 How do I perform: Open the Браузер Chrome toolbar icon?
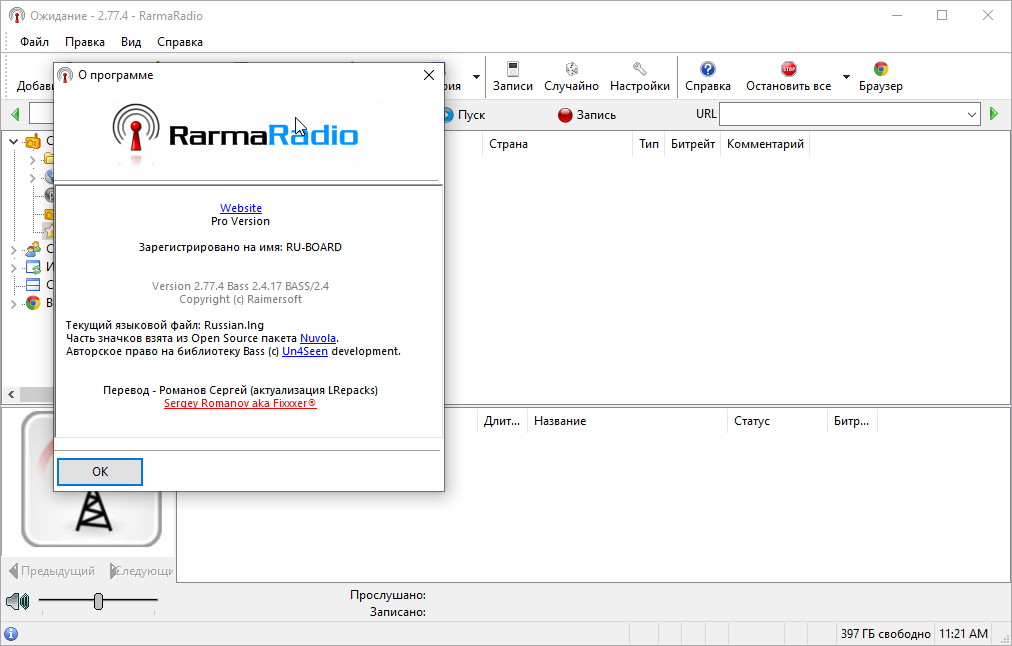[880, 76]
